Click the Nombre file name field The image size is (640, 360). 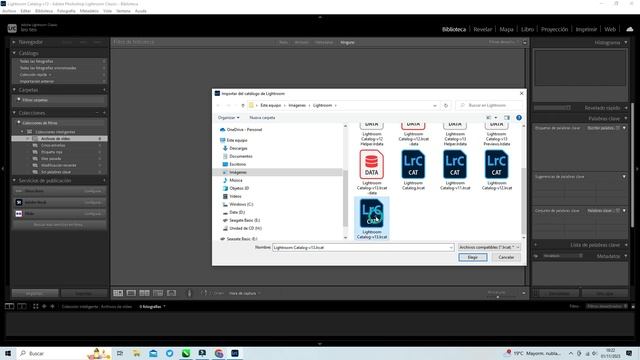pos(363,247)
